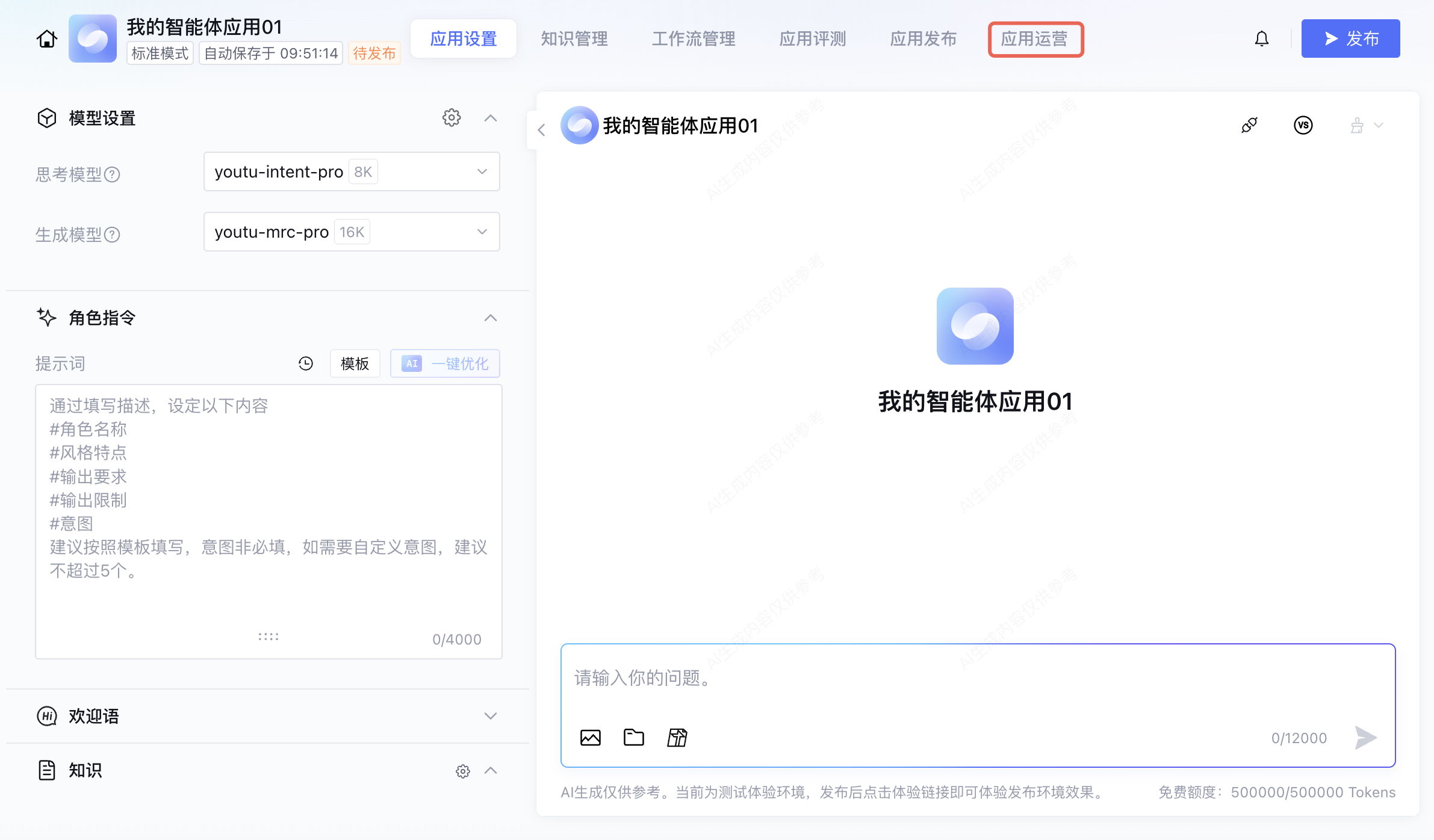Image resolution: width=1434 pixels, height=840 pixels.
Task: Switch to the 知识管理 tab
Action: coord(574,39)
